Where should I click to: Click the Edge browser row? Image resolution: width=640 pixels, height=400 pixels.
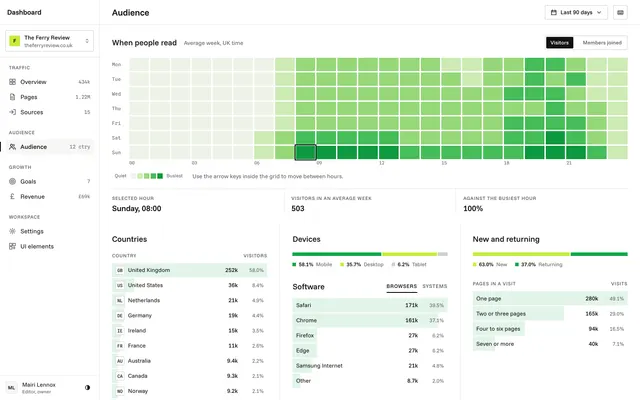point(370,351)
